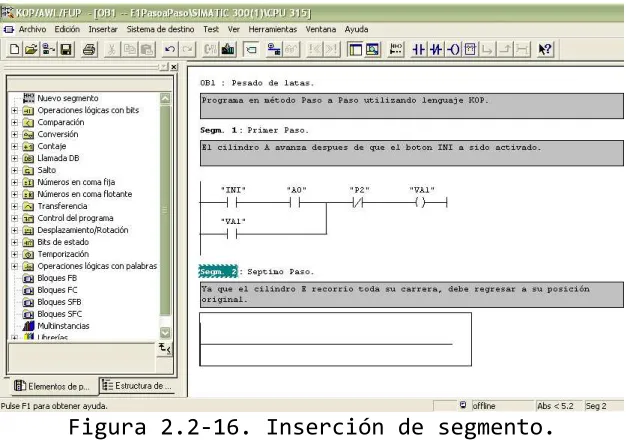Expand the Temporización folder
Screen dimensions: 626x440
(15, 254)
